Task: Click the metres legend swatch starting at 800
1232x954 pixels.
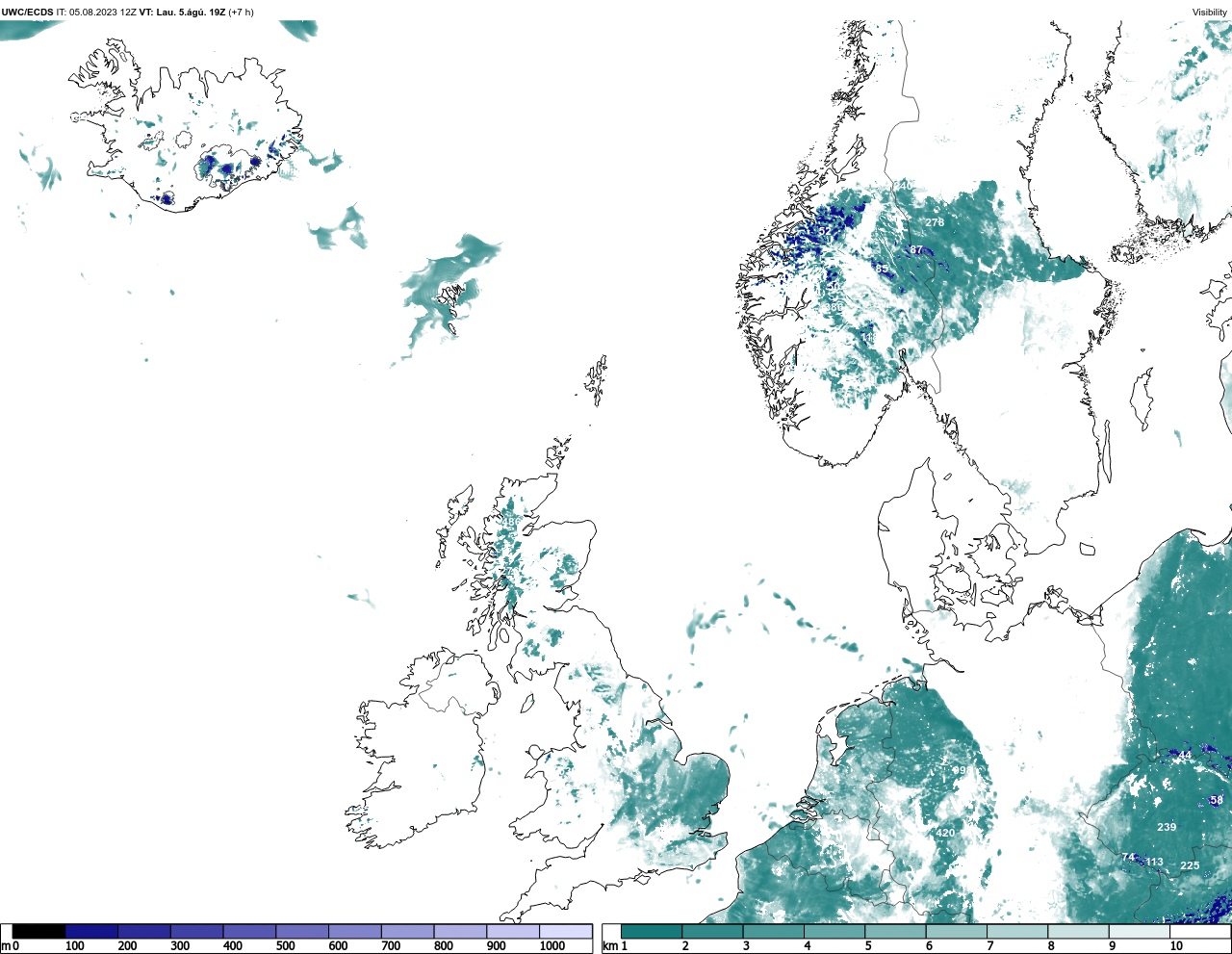Action: point(460,931)
